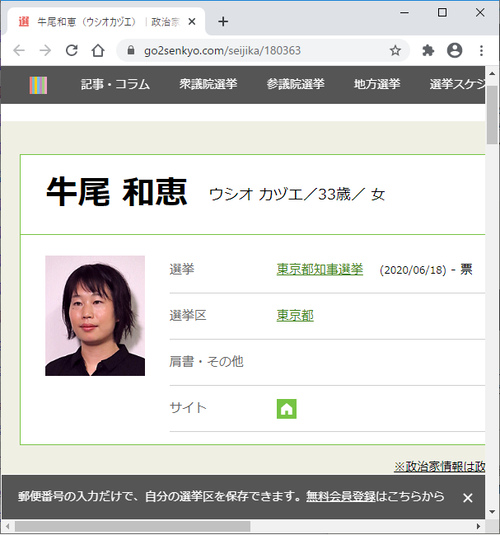This screenshot has width=500, height=535.
Task: Click the horizontal scrollbar left arrow
Action: tap(8, 526)
